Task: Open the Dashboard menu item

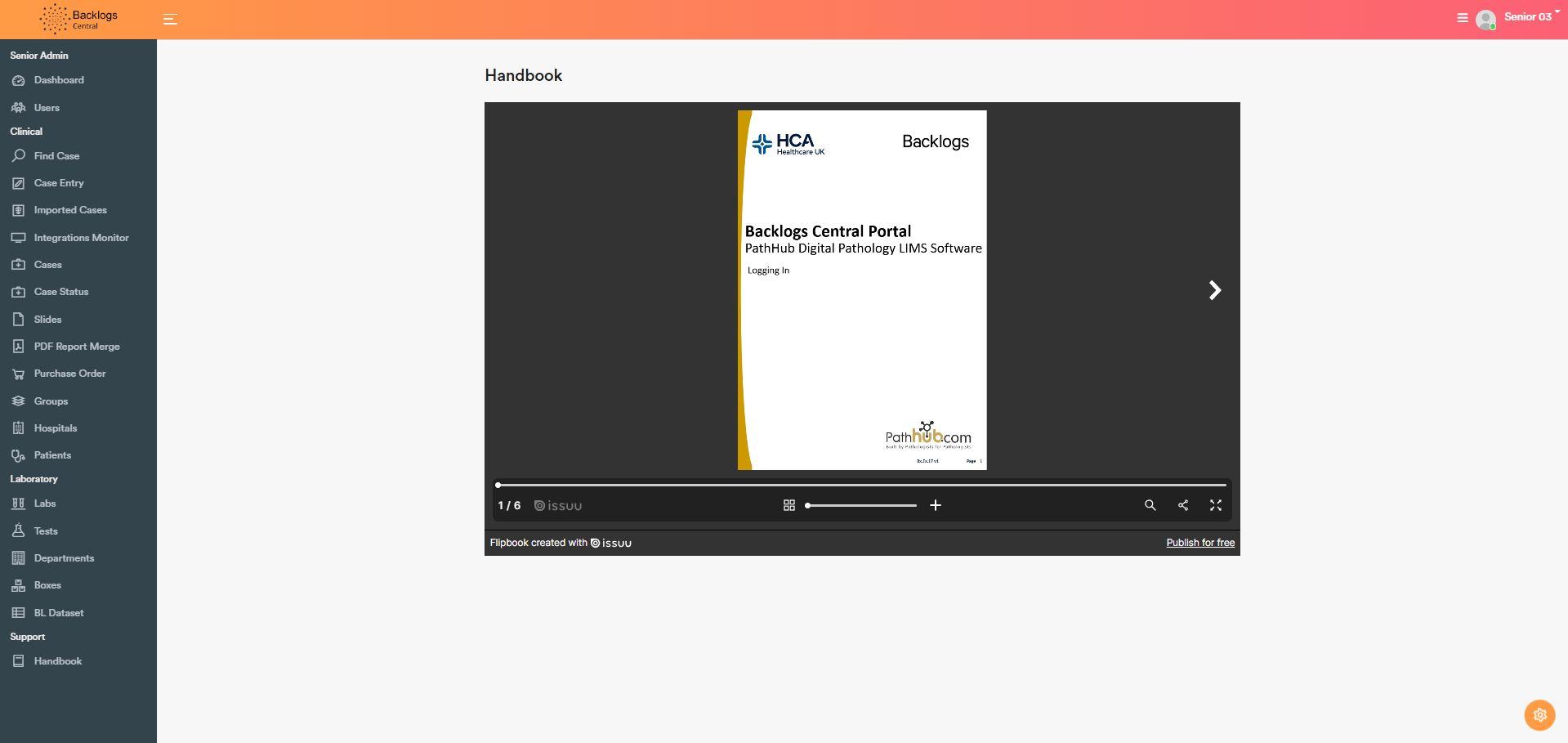Action: pos(59,80)
